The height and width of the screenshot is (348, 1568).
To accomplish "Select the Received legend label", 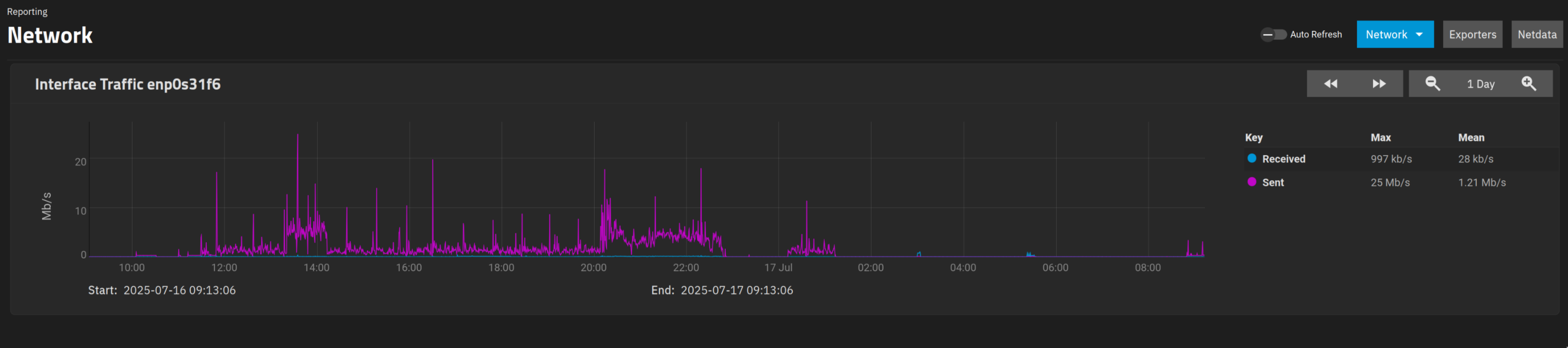I will (1283, 159).
